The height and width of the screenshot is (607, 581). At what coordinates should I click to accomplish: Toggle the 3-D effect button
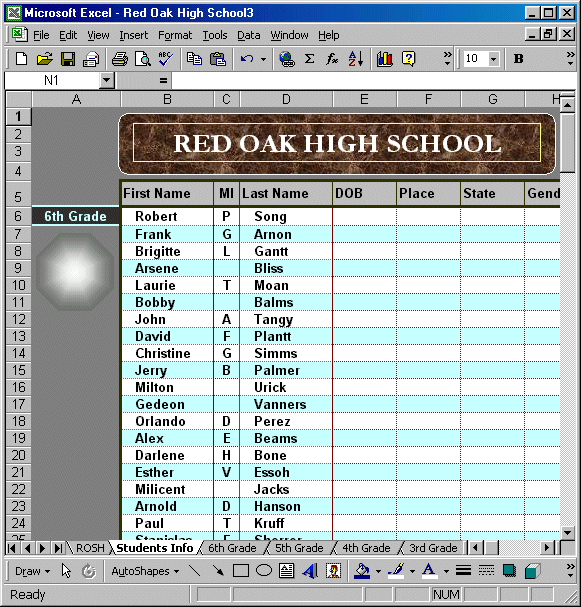[x=532, y=571]
